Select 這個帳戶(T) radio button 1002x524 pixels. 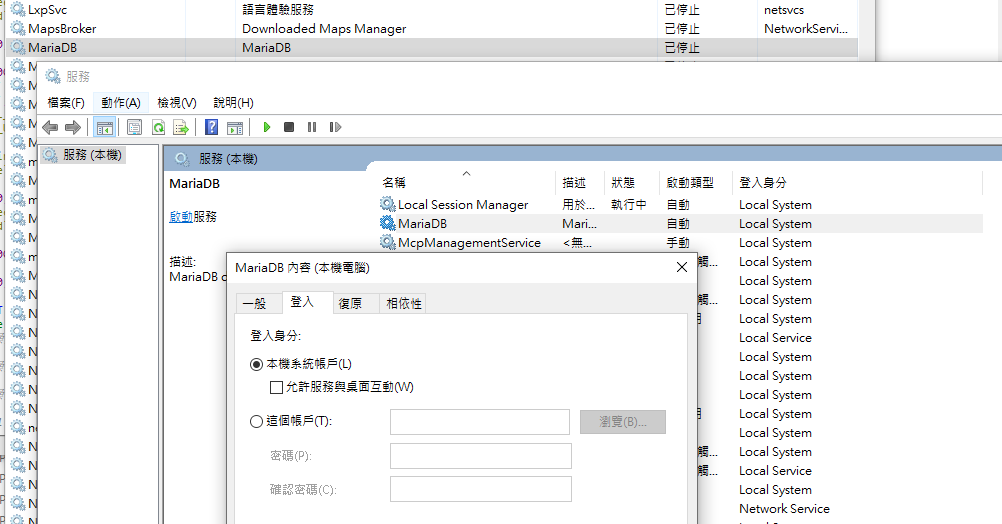(x=256, y=421)
